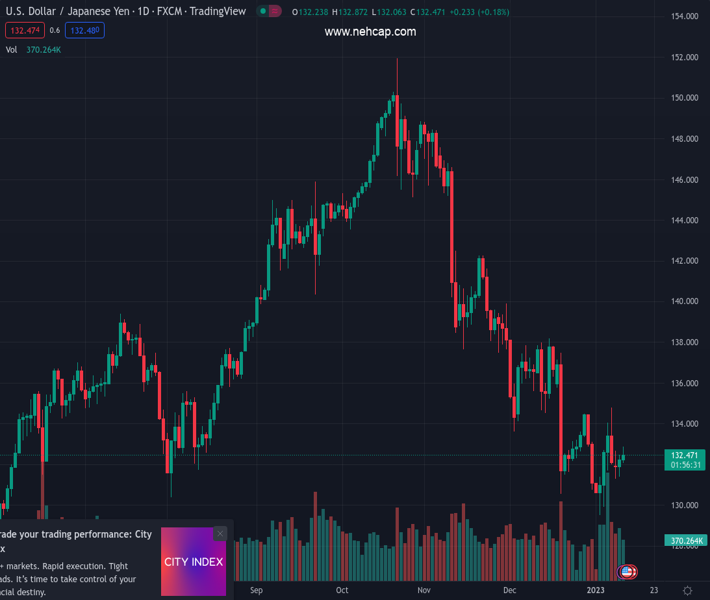Click the www.nehcap.com watermark text
Screen dimensions: 710x600
pyautogui.click(x=370, y=32)
